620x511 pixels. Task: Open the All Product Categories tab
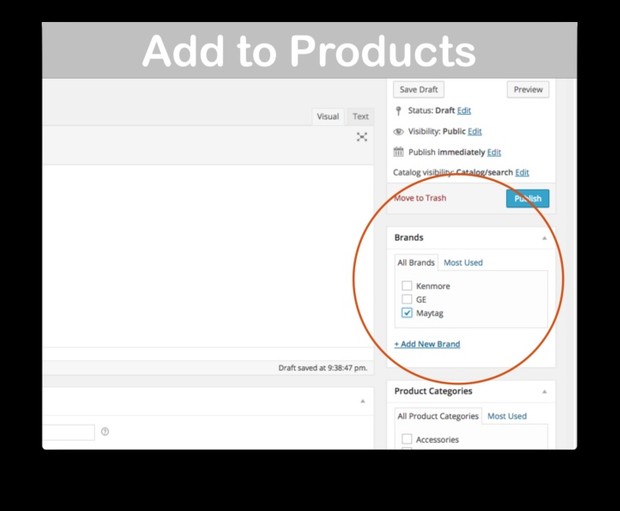point(438,416)
